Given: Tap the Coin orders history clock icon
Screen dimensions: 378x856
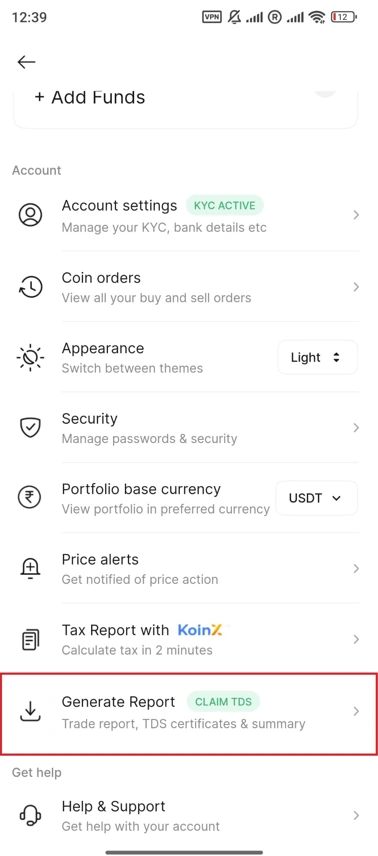Looking at the screenshot, I should coord(31,287).
